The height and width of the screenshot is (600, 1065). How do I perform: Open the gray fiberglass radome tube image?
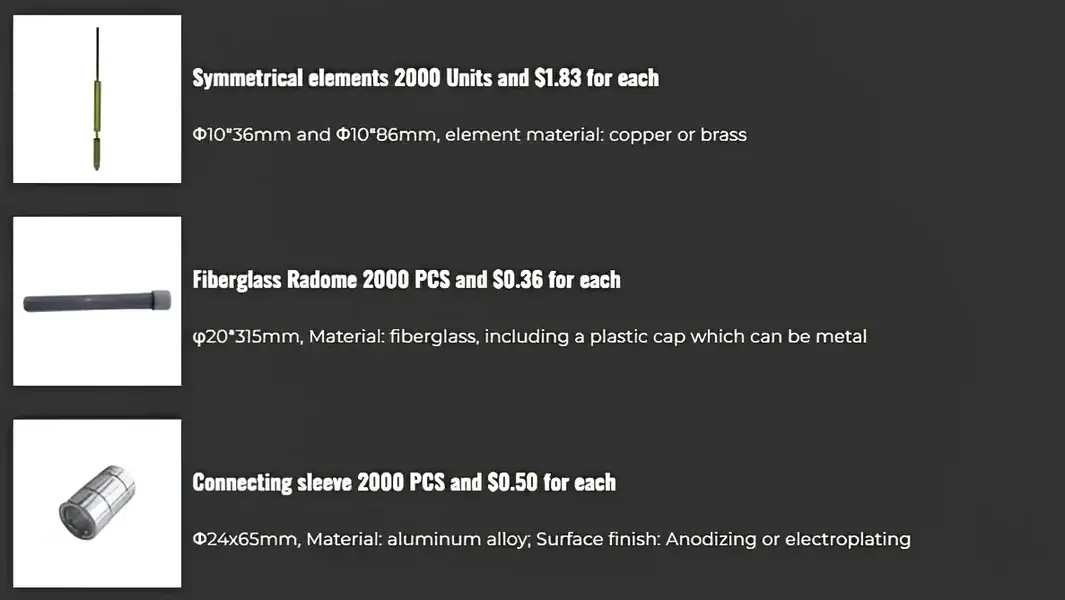[97, 301]
